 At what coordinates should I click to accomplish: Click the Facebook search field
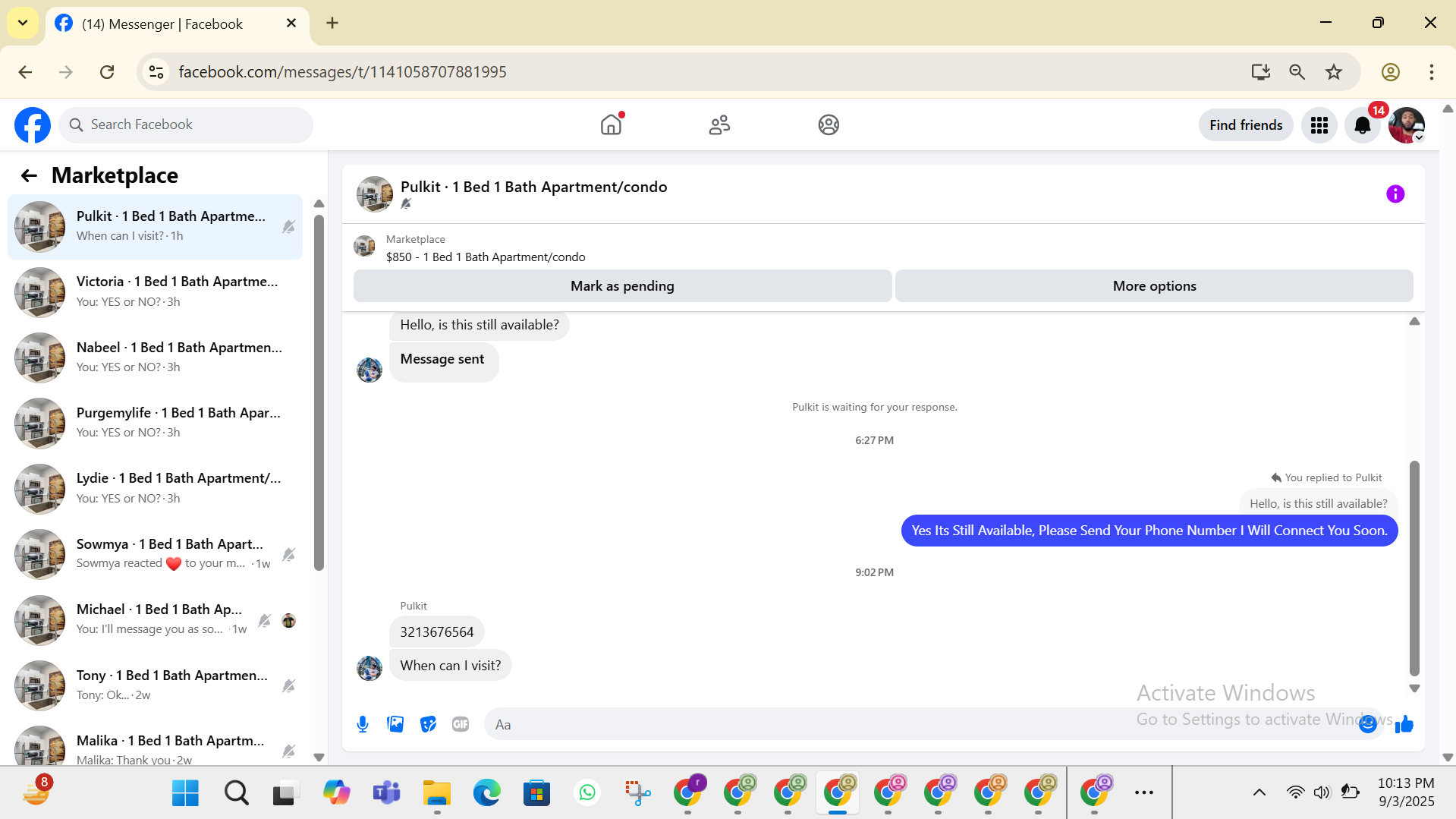186,125
